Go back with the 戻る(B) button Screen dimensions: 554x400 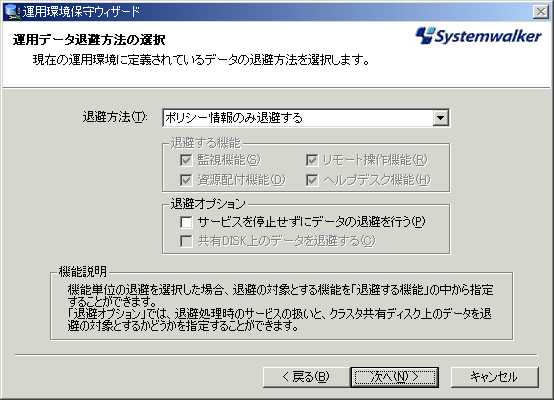306,377
